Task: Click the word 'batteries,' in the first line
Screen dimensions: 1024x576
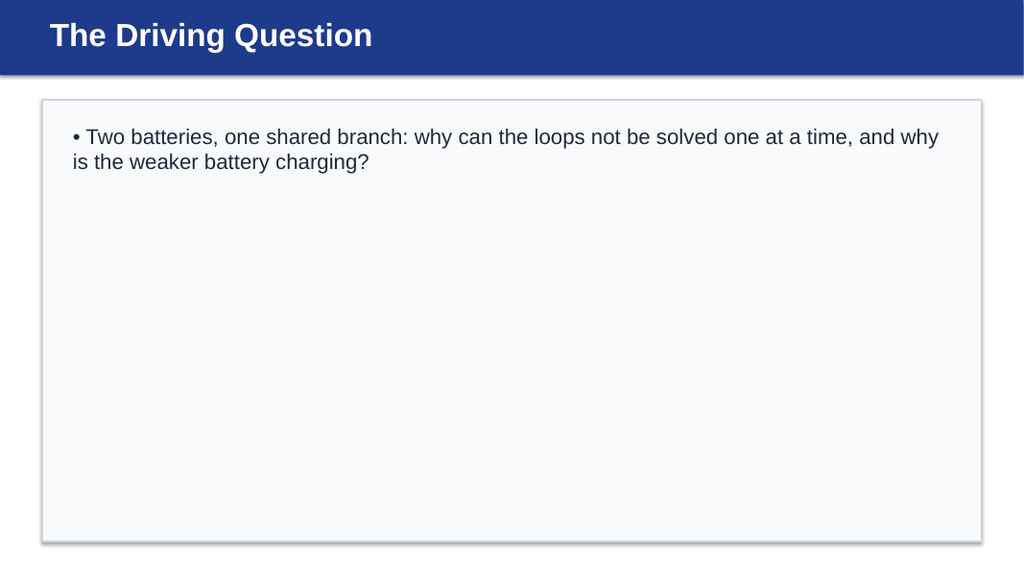Action: (174, 137)
